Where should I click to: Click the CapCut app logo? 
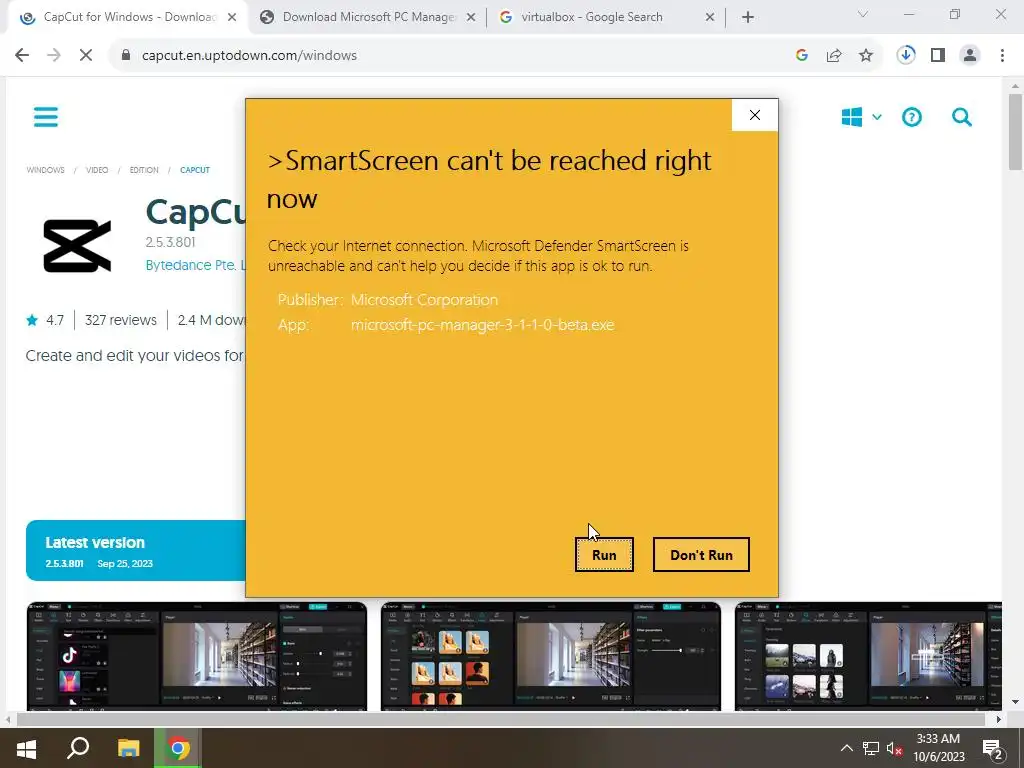[x=77, y=246]
